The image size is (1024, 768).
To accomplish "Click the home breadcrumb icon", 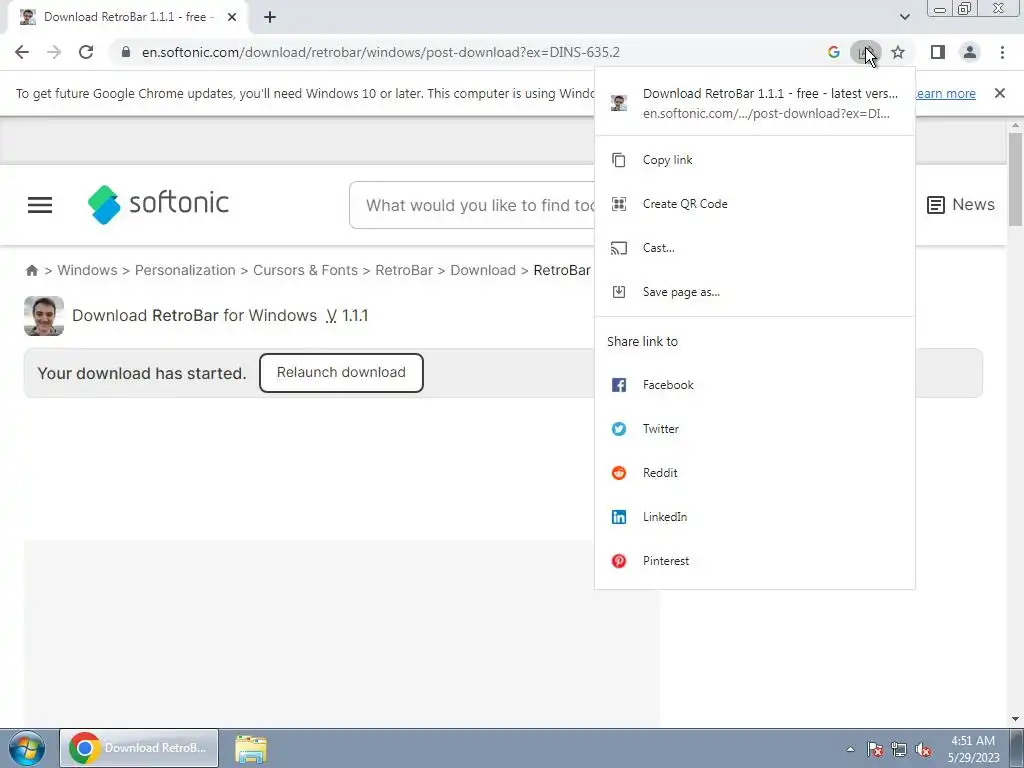I will point(31,270).
